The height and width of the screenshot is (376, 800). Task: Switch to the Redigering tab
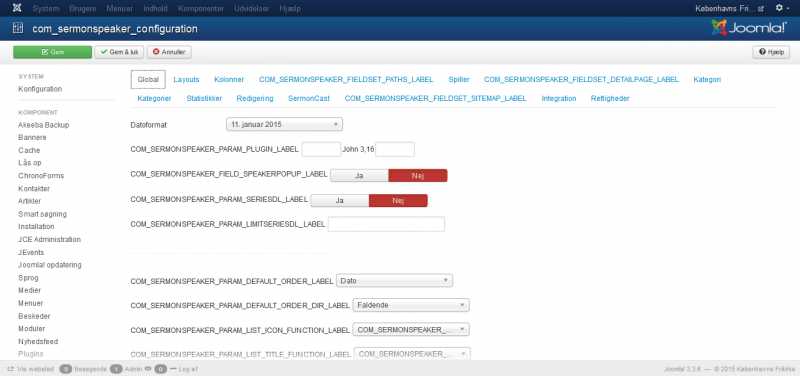(255, 98)
